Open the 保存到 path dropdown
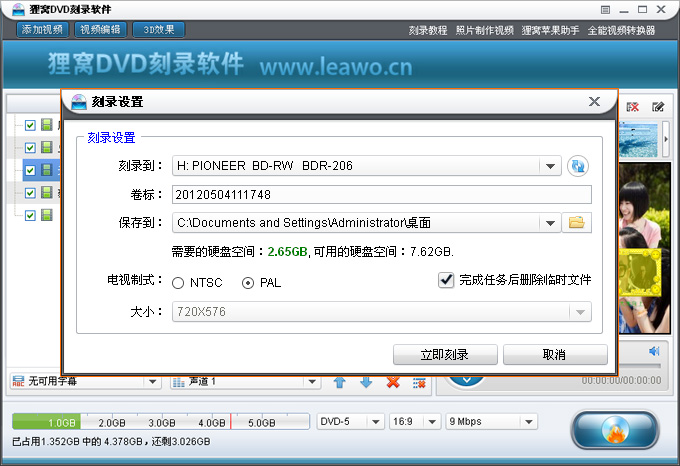This screenshot has height=466, width=680. point(550,223)
